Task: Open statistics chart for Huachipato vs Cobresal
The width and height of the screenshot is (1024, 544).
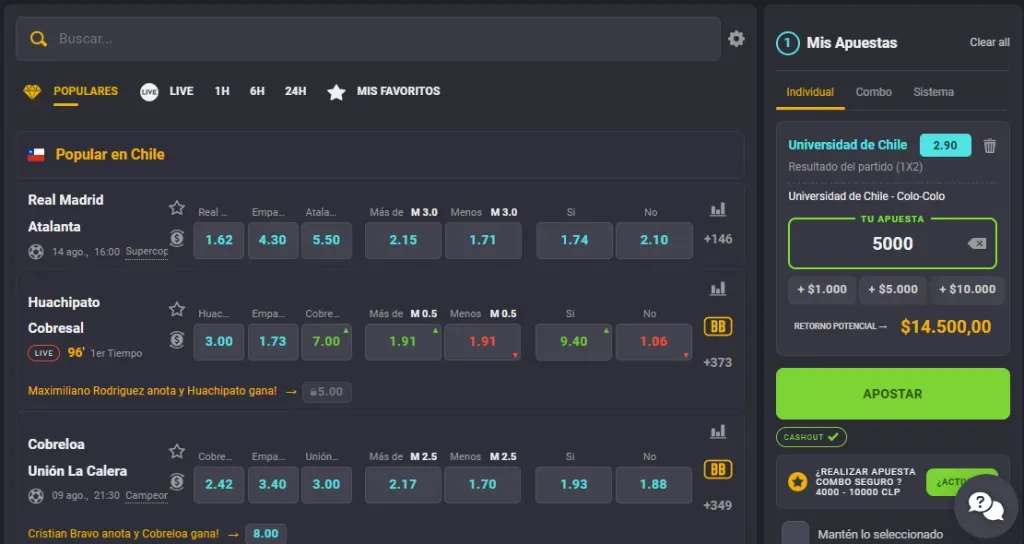Action: coord(717,289)
